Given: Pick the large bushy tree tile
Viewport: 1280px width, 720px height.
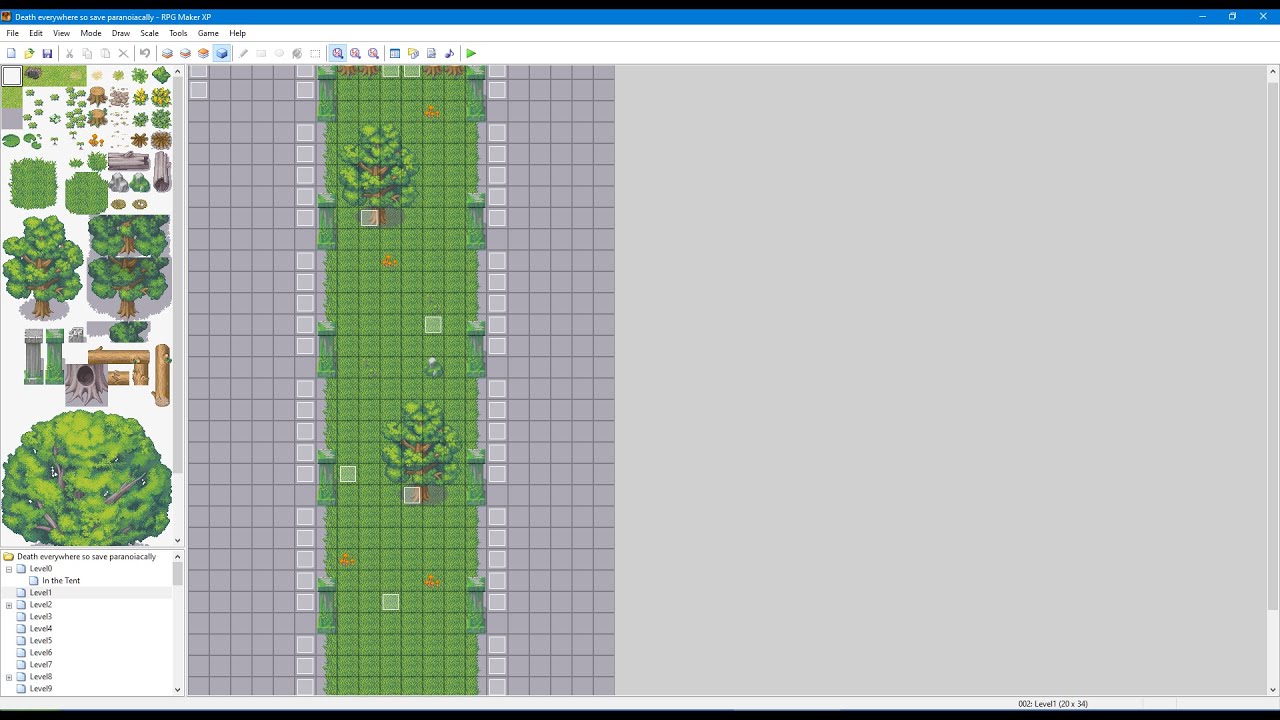Looking at the screenshot, I should tap(86, 477).
